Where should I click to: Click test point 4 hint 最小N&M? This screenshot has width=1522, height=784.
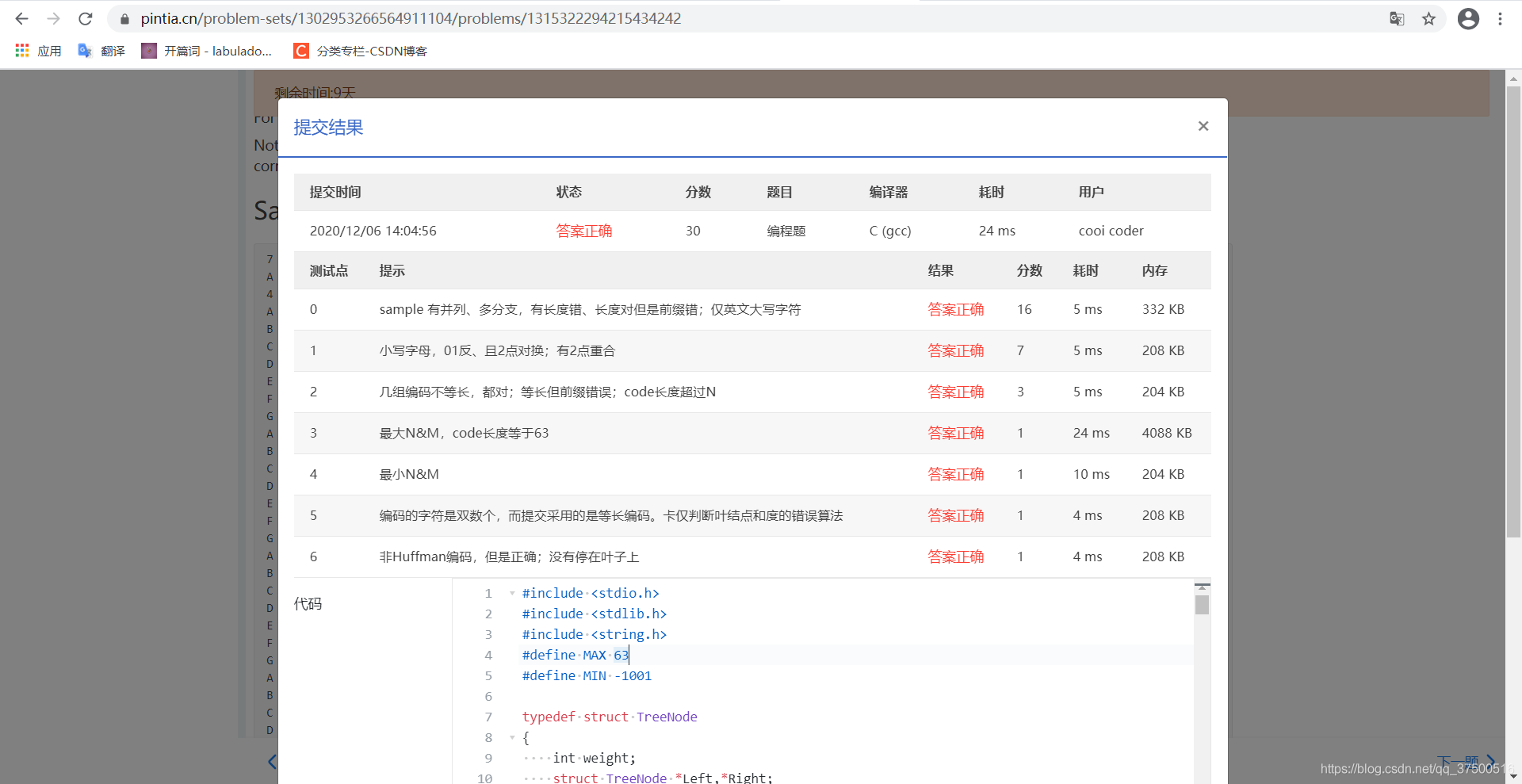click(409, 474)
